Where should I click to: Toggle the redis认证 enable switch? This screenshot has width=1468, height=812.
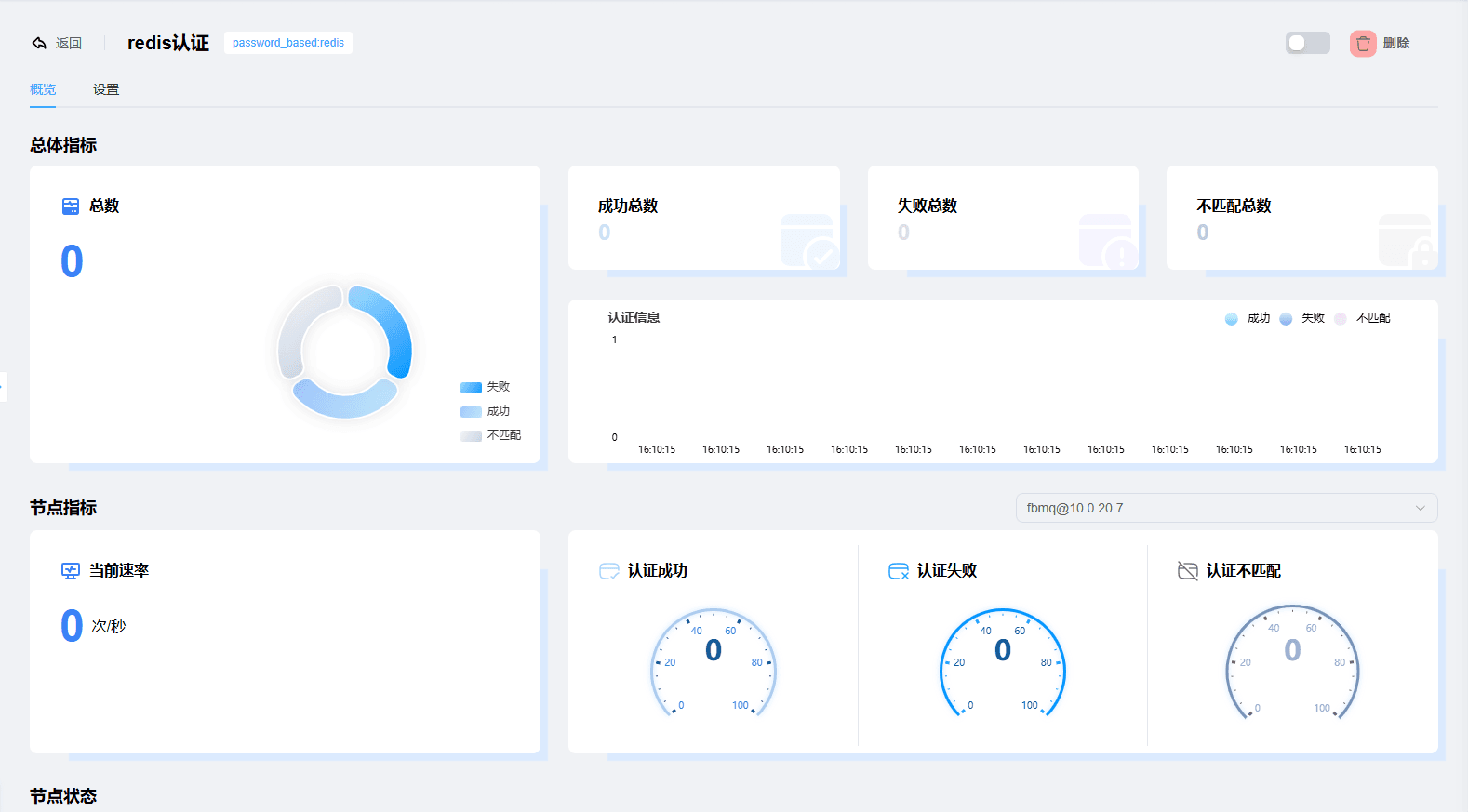tap(1308, 43)
